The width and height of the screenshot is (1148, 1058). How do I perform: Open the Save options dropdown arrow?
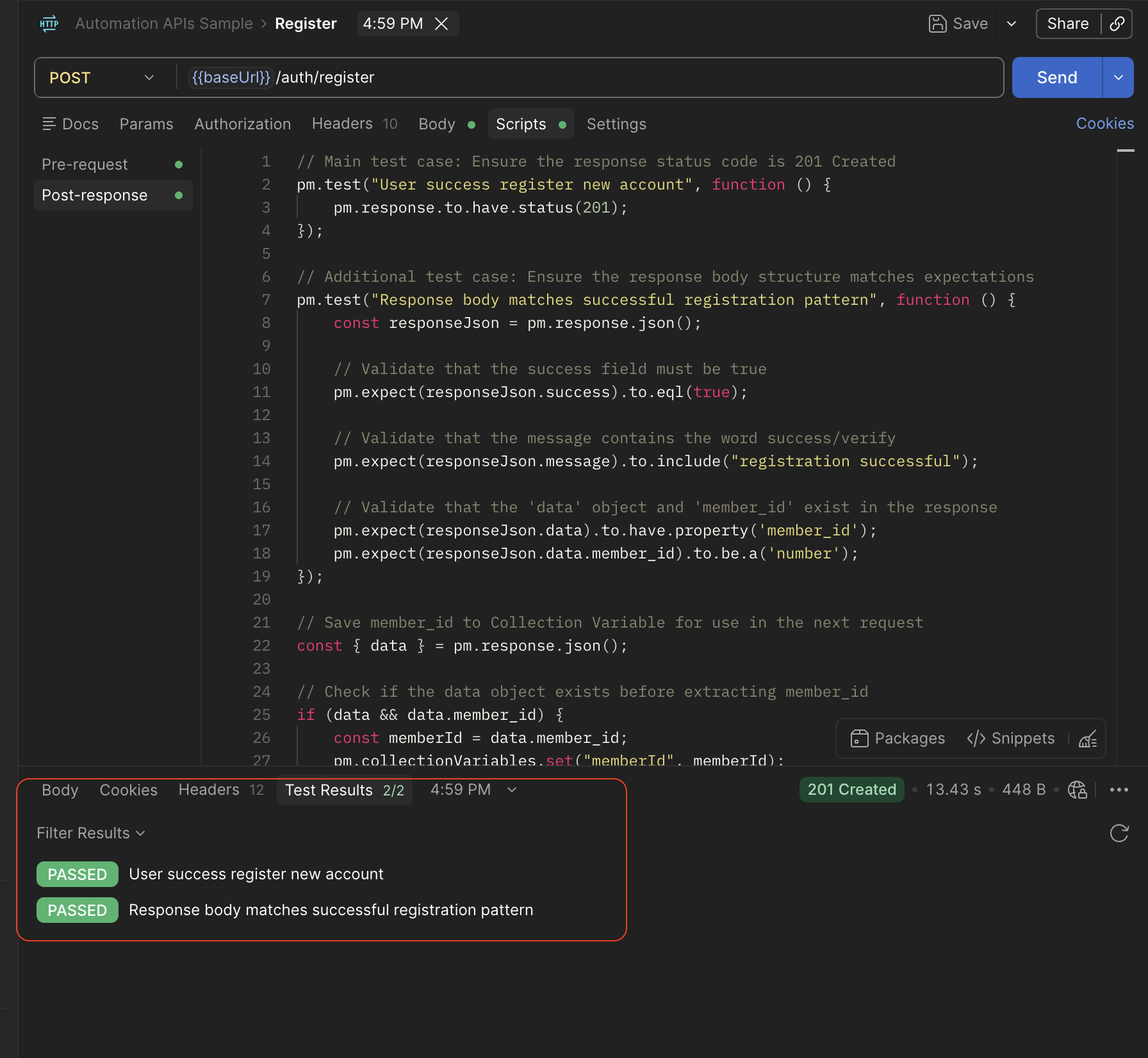coord(1012,24)
